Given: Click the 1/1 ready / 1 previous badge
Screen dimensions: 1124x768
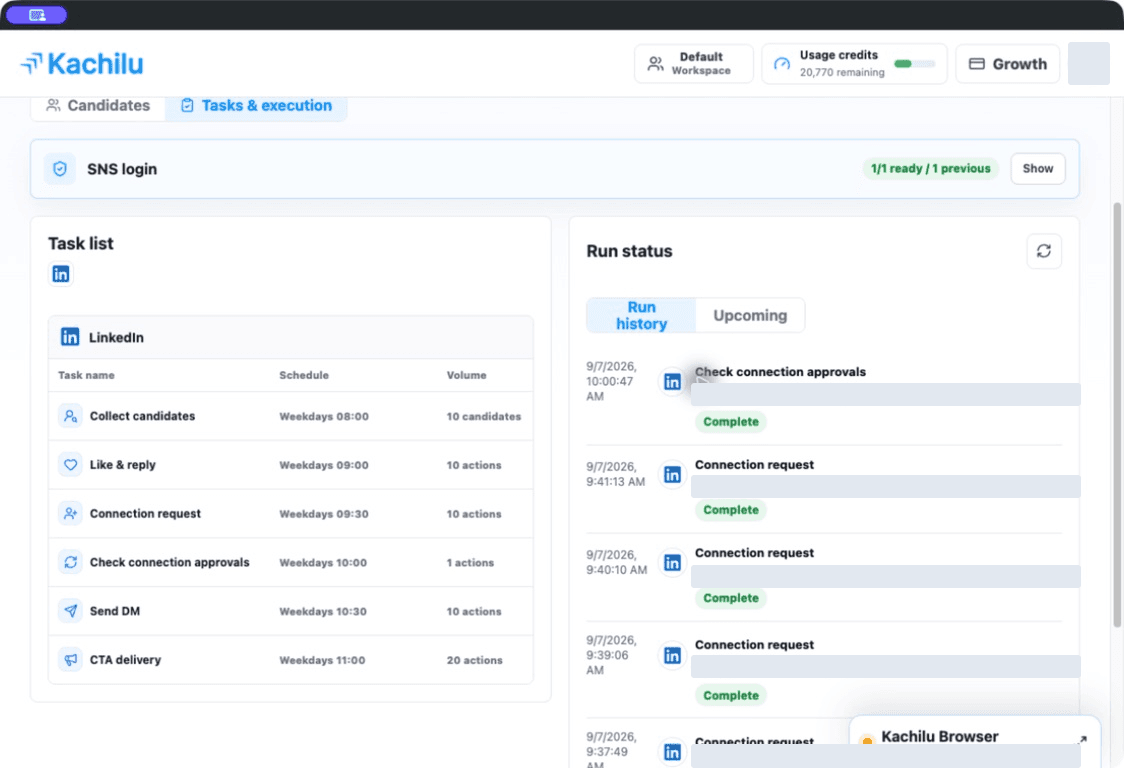Looking at the screenshot, I should click(x=930, y=169).
